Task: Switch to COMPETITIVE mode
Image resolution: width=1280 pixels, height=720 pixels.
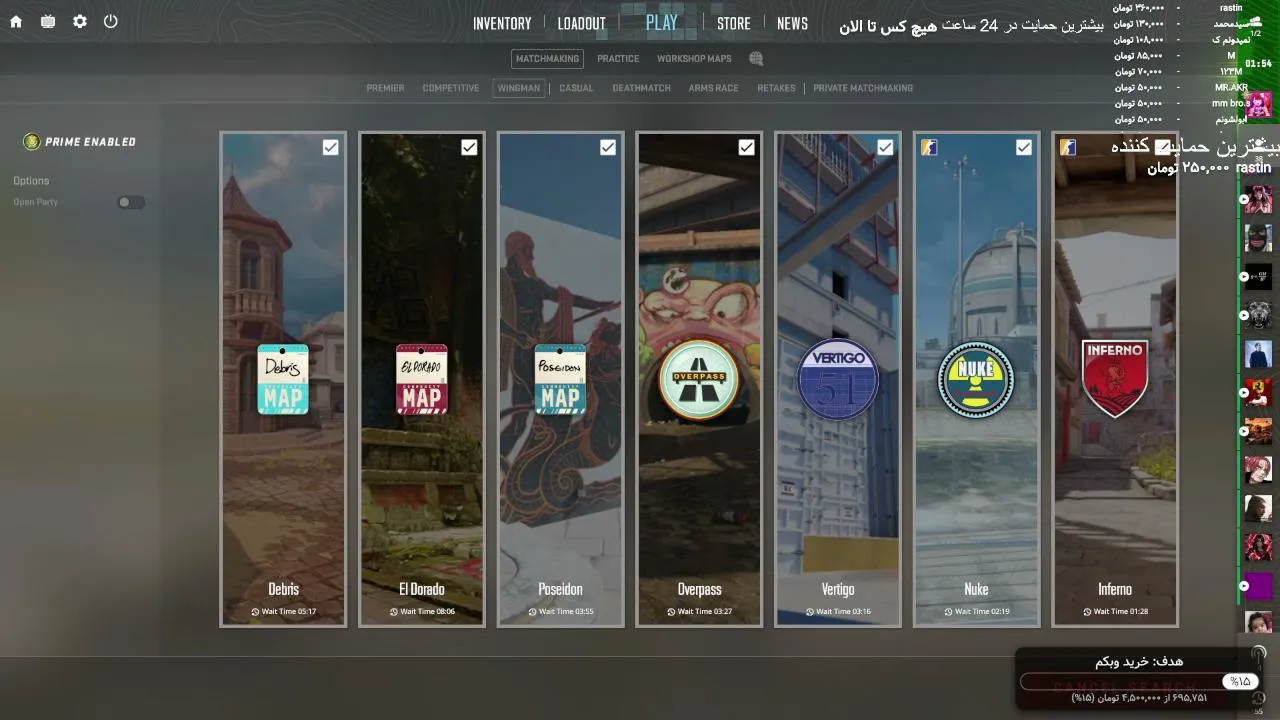Action: pyautogui.click(x=451, y=88)
